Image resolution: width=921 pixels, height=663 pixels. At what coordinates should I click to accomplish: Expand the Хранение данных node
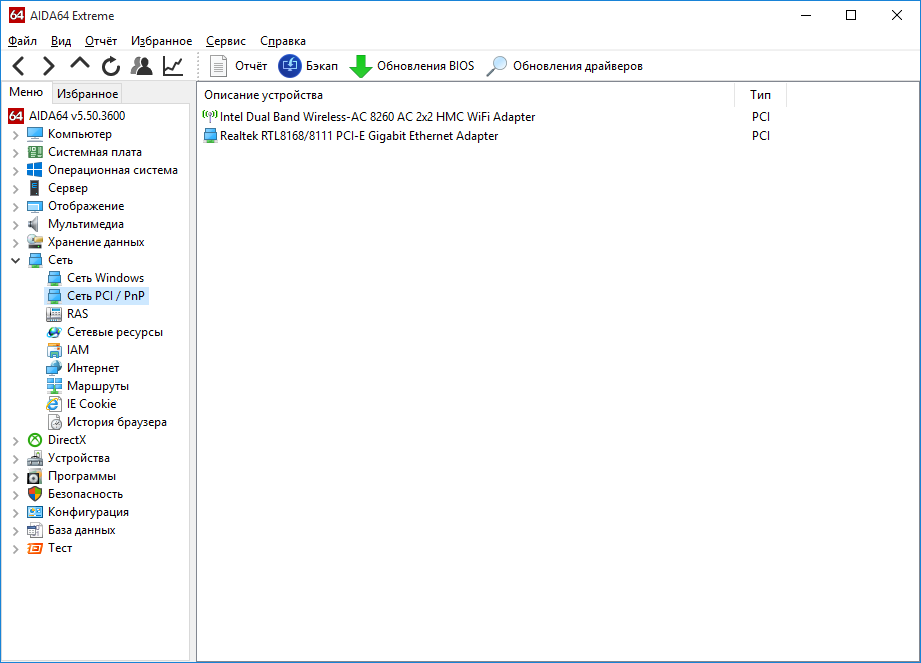pyautogui.click(x=15, y=243)
